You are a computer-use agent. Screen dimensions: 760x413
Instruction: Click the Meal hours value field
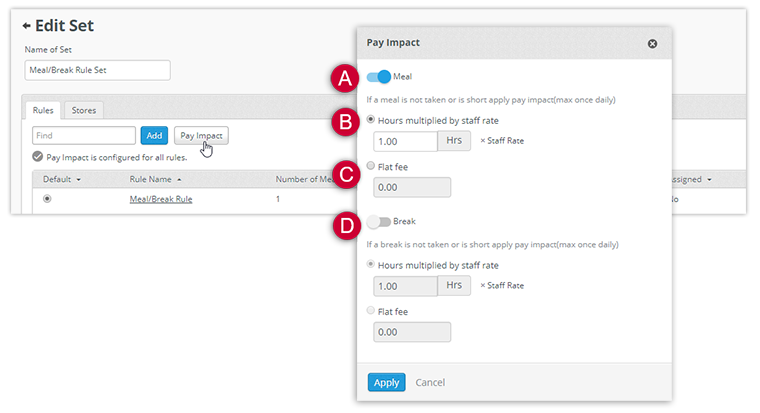point(404,142)
